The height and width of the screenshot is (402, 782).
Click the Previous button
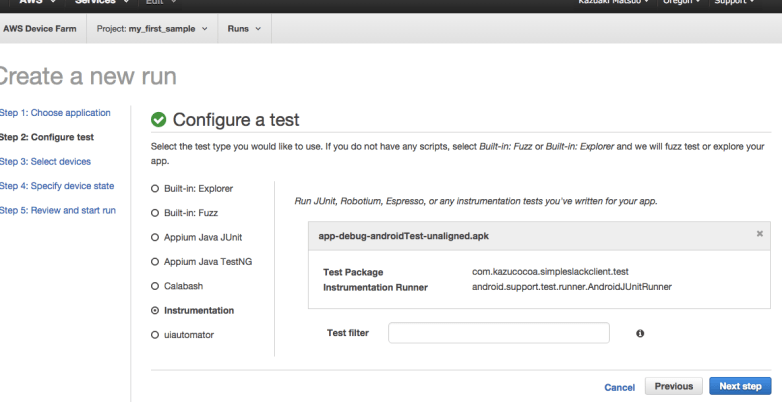coord(674,386)
